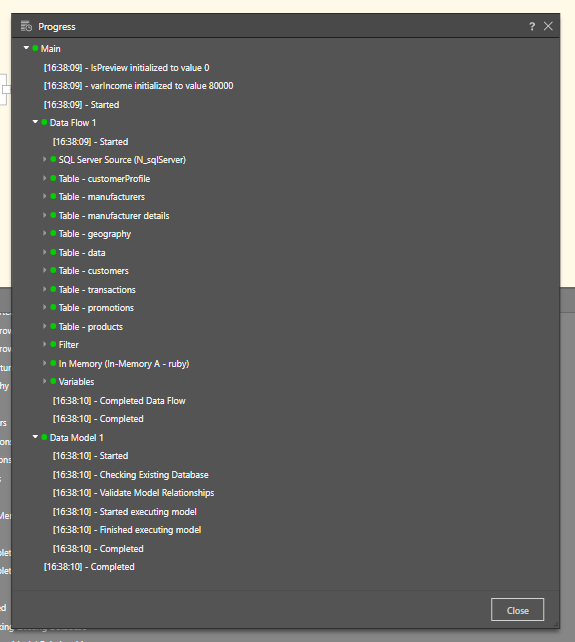Close the Progress dialog with X
Screen dimensions: 575x642
[x=548, y=26]
